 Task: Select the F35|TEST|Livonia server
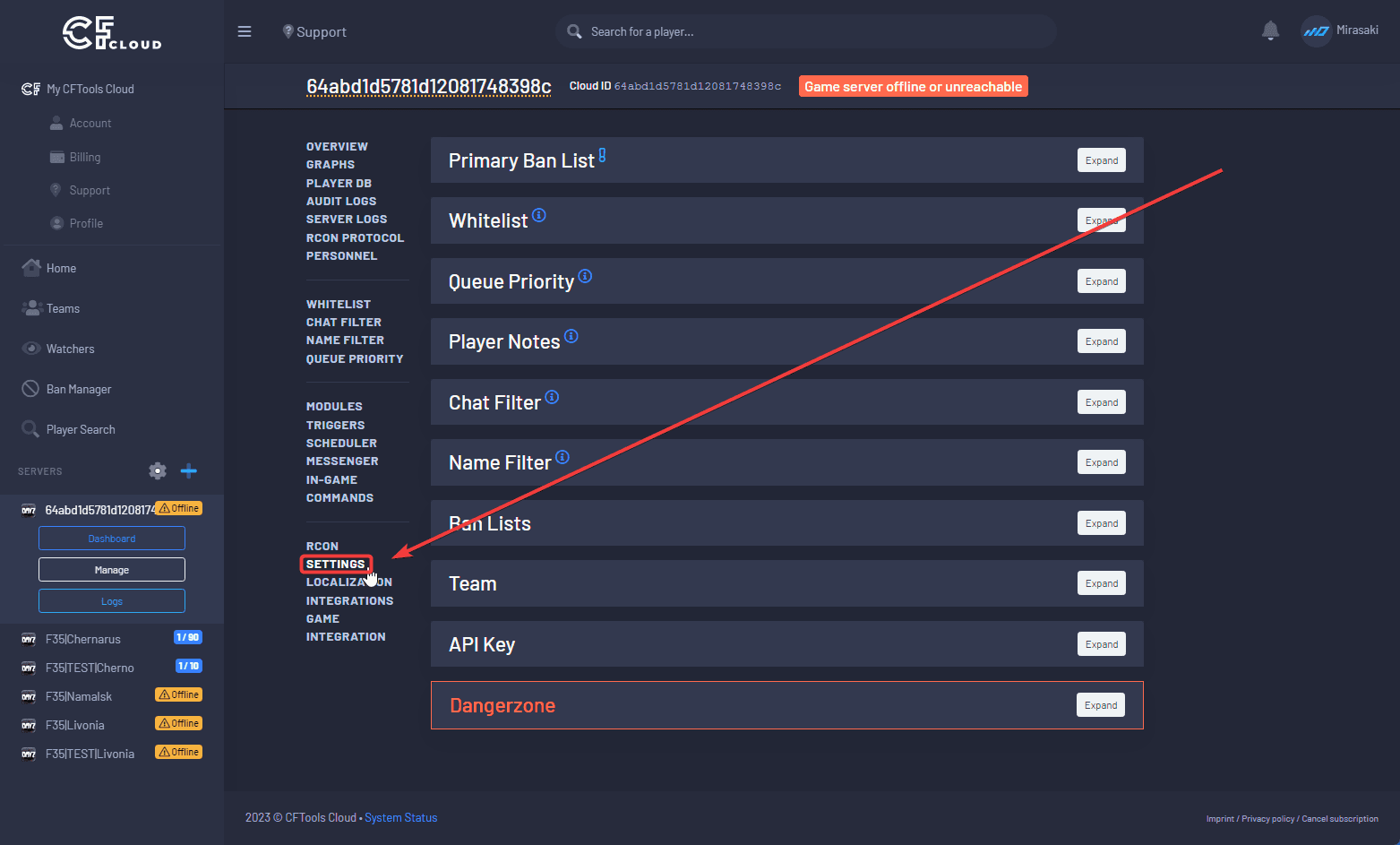[90, 754]
